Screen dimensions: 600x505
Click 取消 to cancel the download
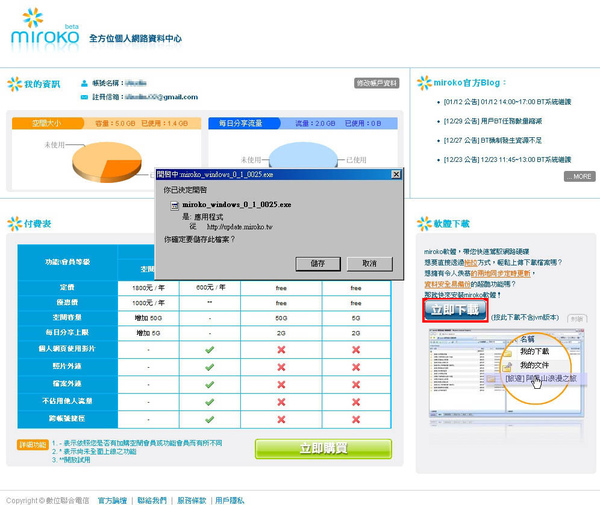369,264
